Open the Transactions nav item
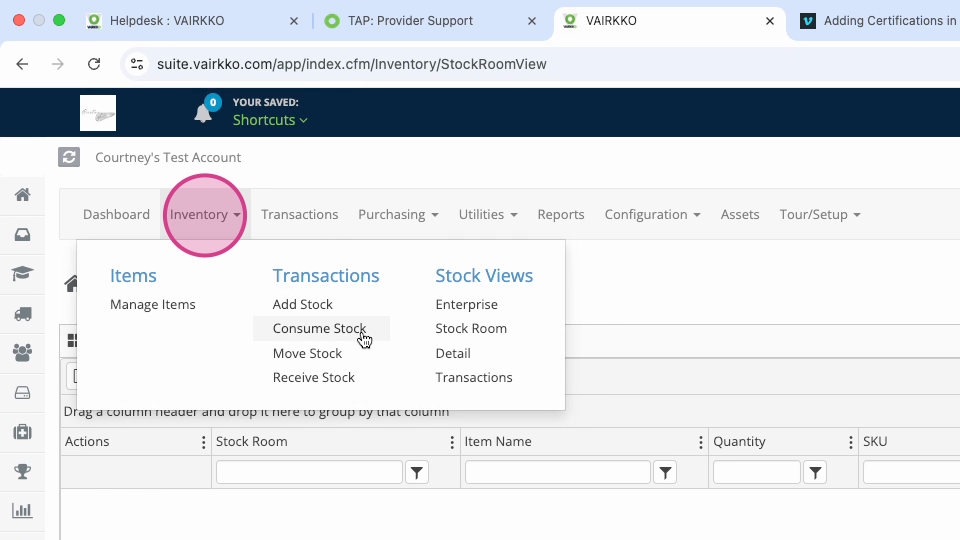960x540 pixels. click(299, 214)
